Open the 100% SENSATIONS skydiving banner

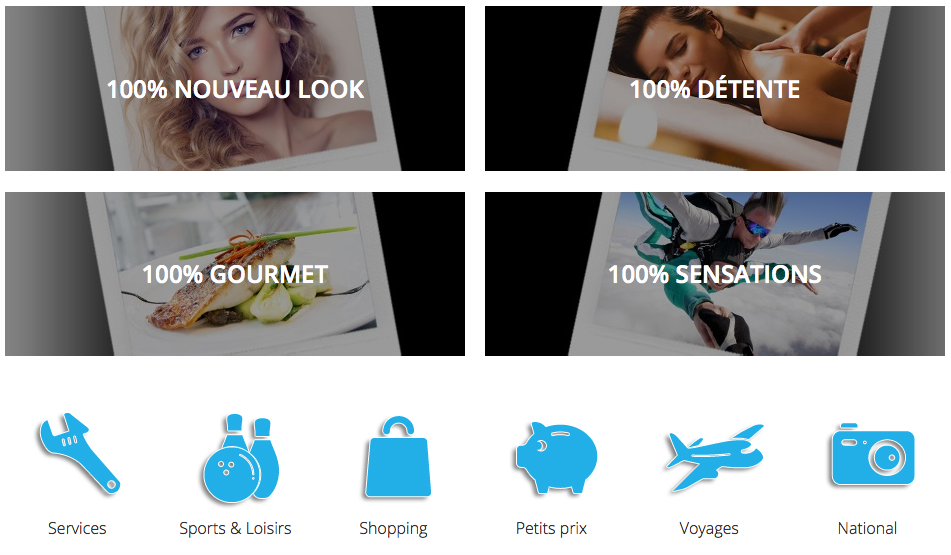[x=714, y=274]
